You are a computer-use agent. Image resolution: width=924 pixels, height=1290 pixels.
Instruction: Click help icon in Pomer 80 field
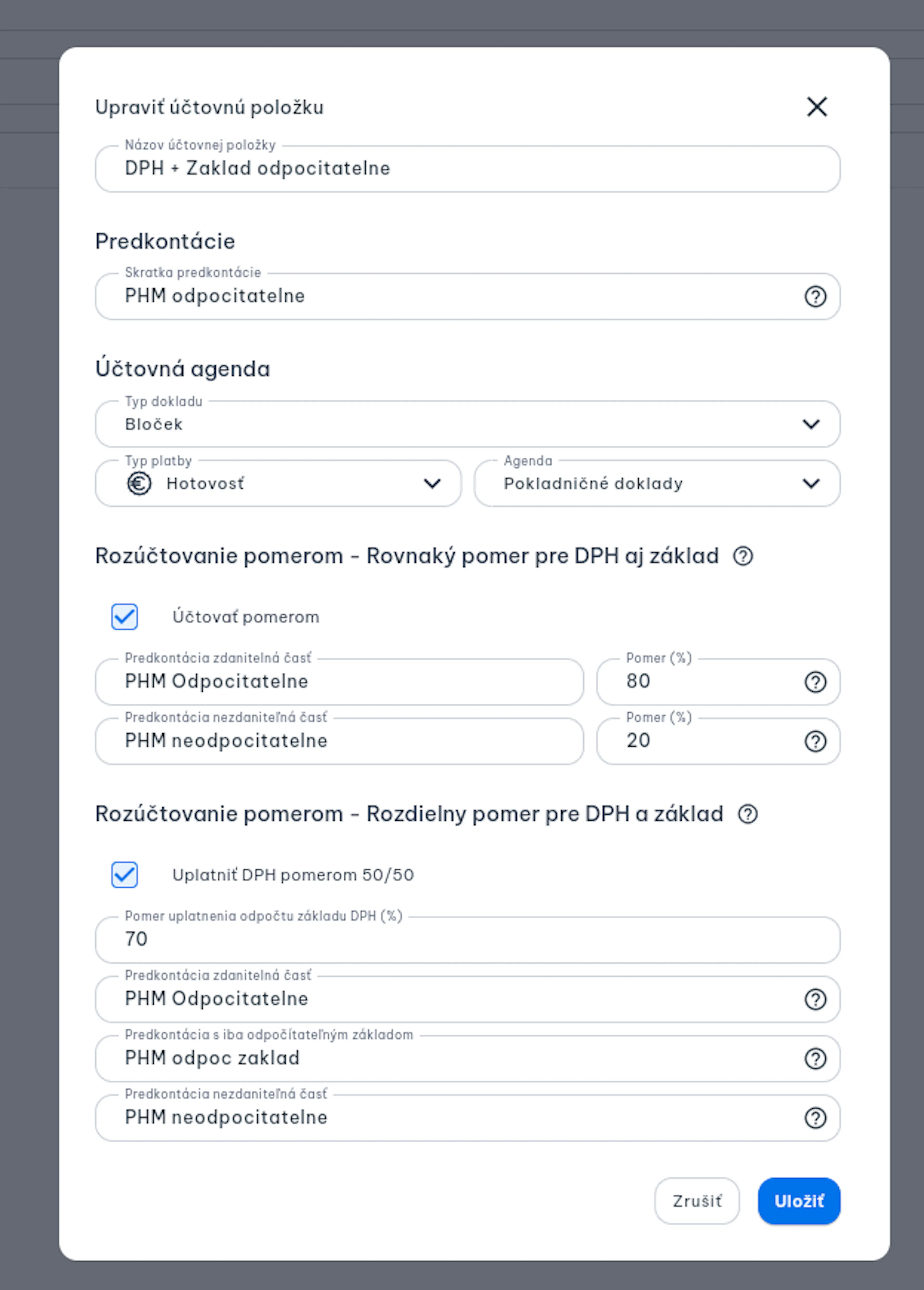[815, 682]
